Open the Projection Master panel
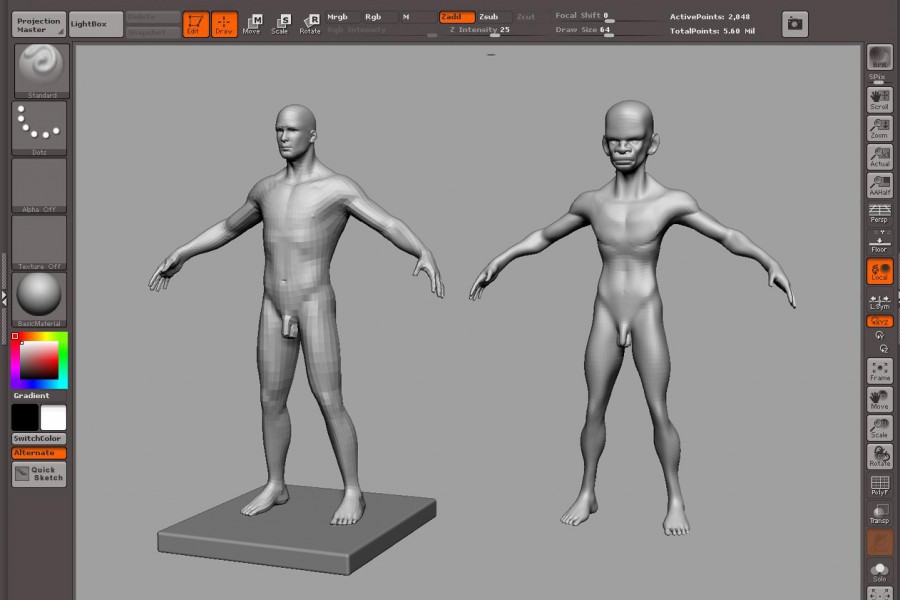This screenshot has height=600, width=900. click(39, 24)
